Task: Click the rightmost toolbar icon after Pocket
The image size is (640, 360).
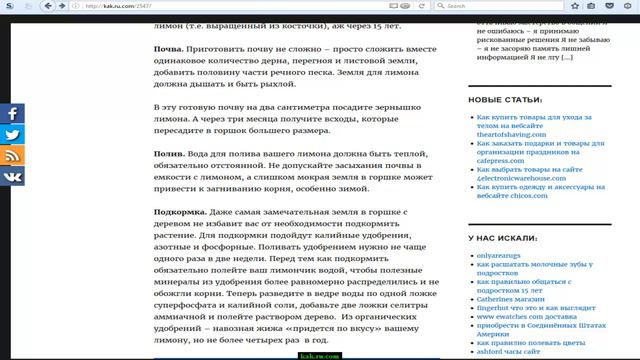Action: click(628, 6)
